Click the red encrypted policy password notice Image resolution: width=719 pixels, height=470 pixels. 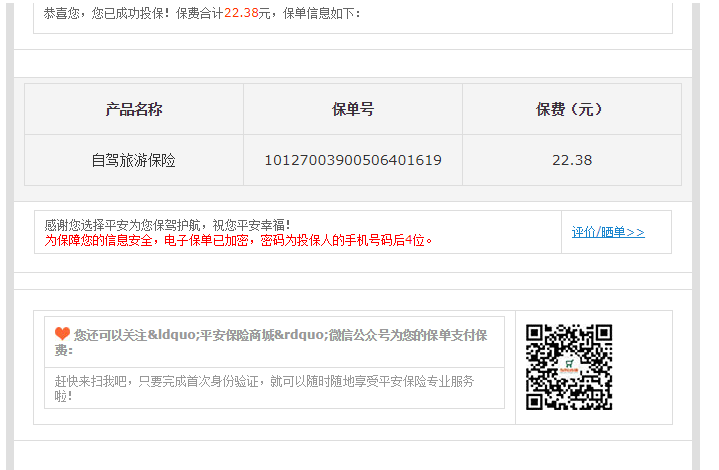(x=238, y=240)
